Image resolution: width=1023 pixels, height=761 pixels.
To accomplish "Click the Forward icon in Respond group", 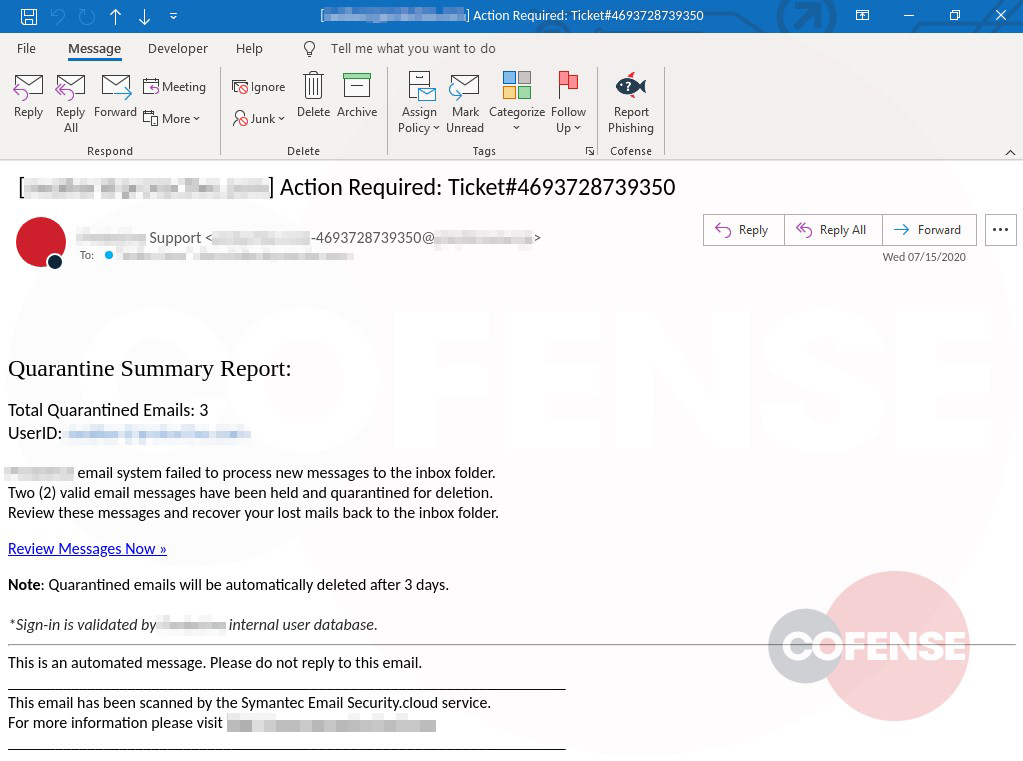I will coord(115,96).
